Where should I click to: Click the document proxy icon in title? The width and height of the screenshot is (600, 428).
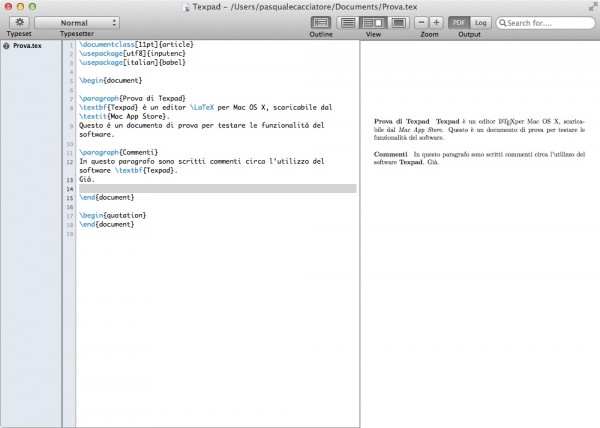186,7
